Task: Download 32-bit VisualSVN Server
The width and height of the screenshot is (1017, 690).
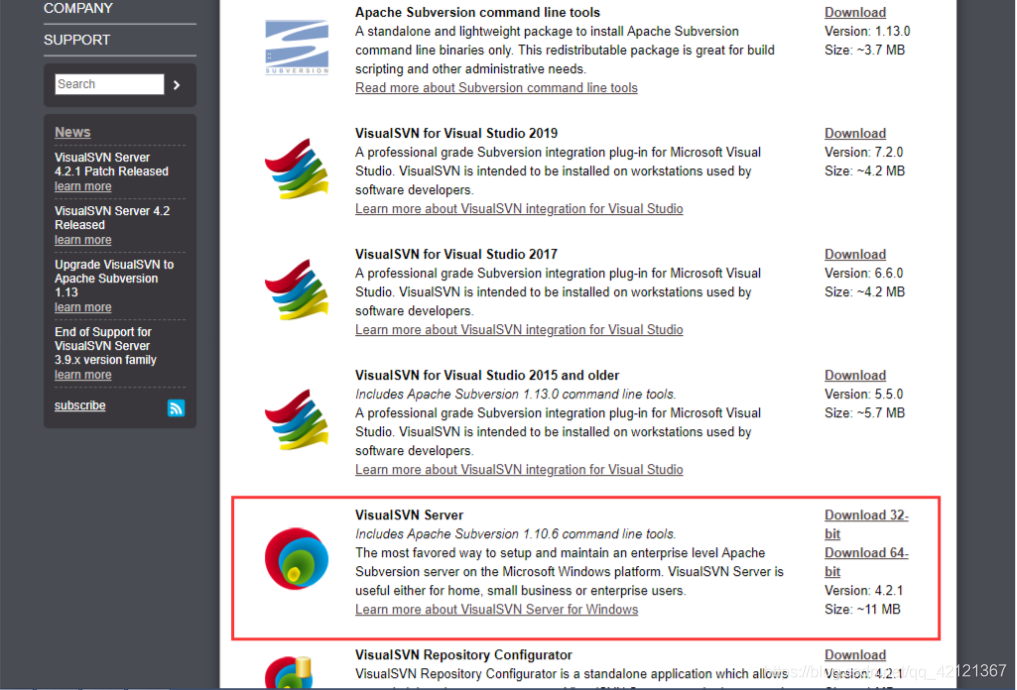Action: click(866, 525)
